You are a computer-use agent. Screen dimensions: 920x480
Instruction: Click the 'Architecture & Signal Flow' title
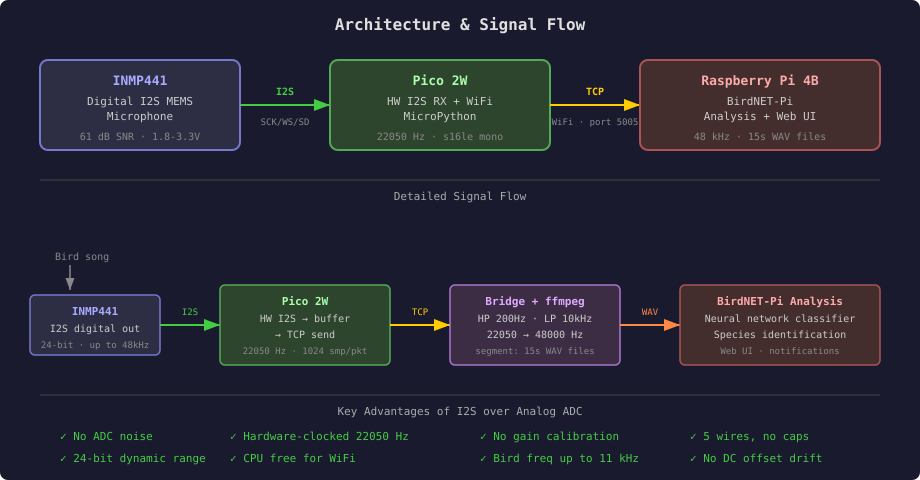click(459, 25)
